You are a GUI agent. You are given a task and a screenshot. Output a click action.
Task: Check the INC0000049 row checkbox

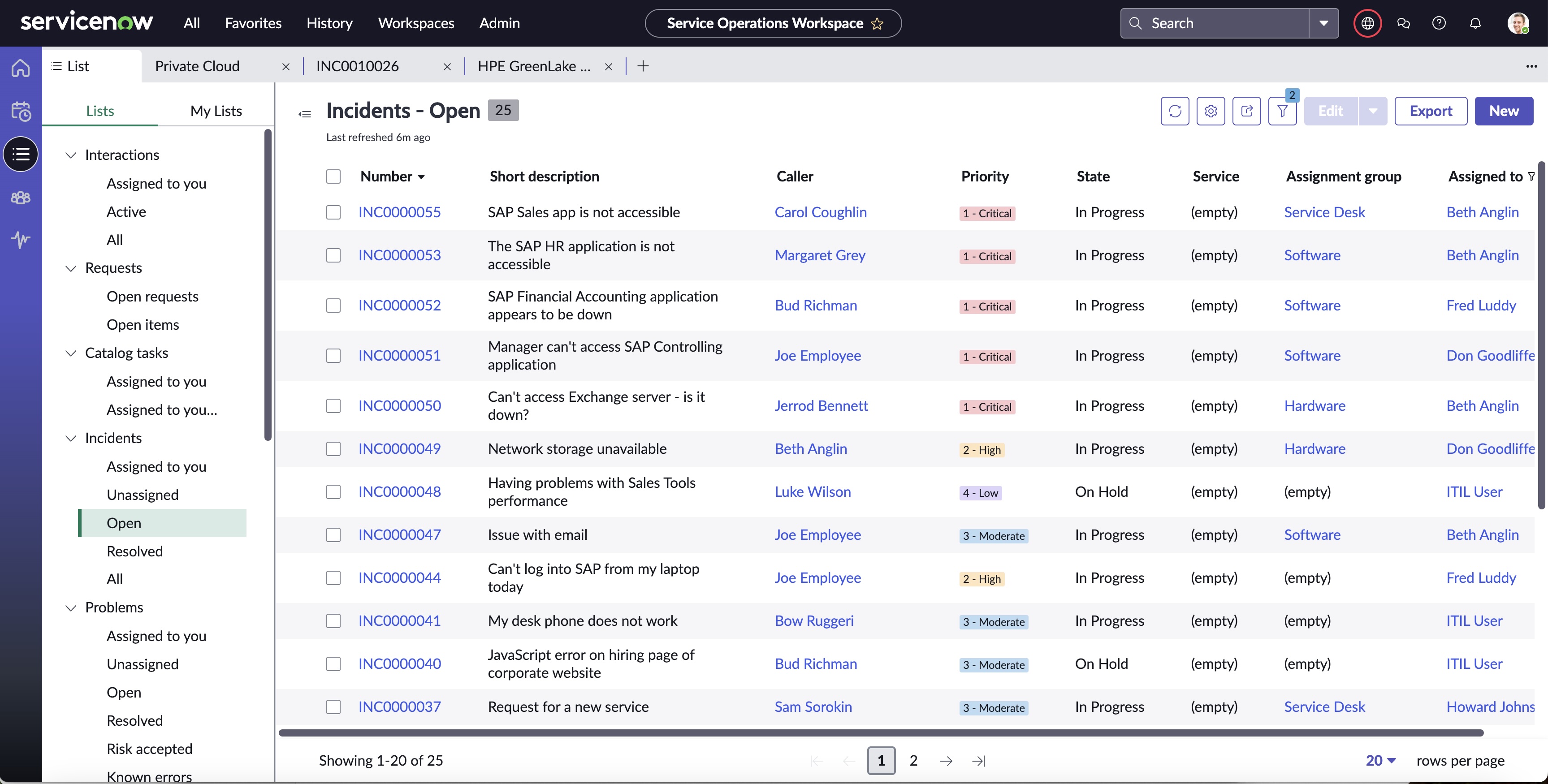(x=333, y=449)
